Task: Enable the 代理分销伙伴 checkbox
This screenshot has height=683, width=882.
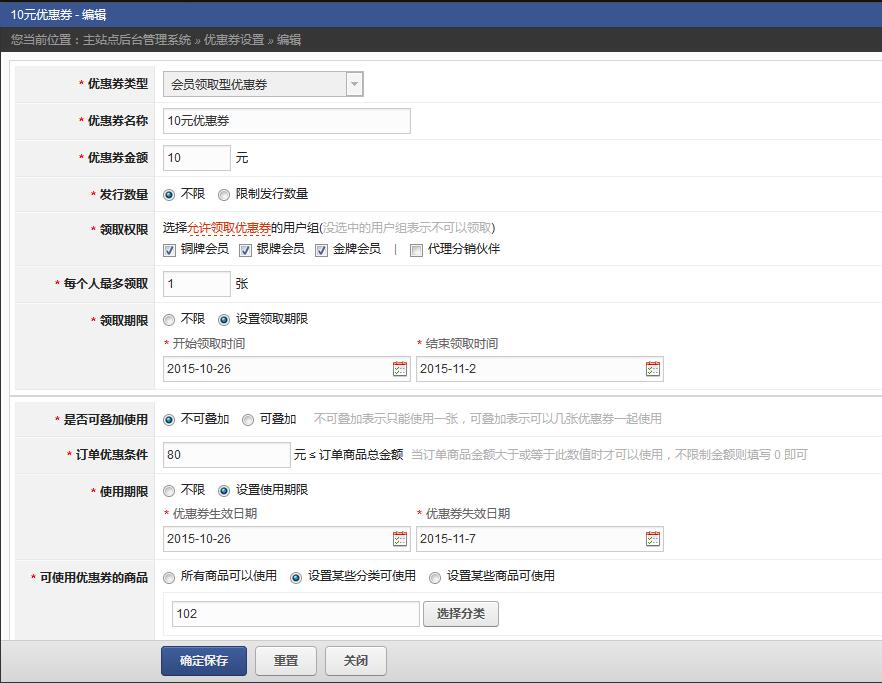Action: pos(417,251)
